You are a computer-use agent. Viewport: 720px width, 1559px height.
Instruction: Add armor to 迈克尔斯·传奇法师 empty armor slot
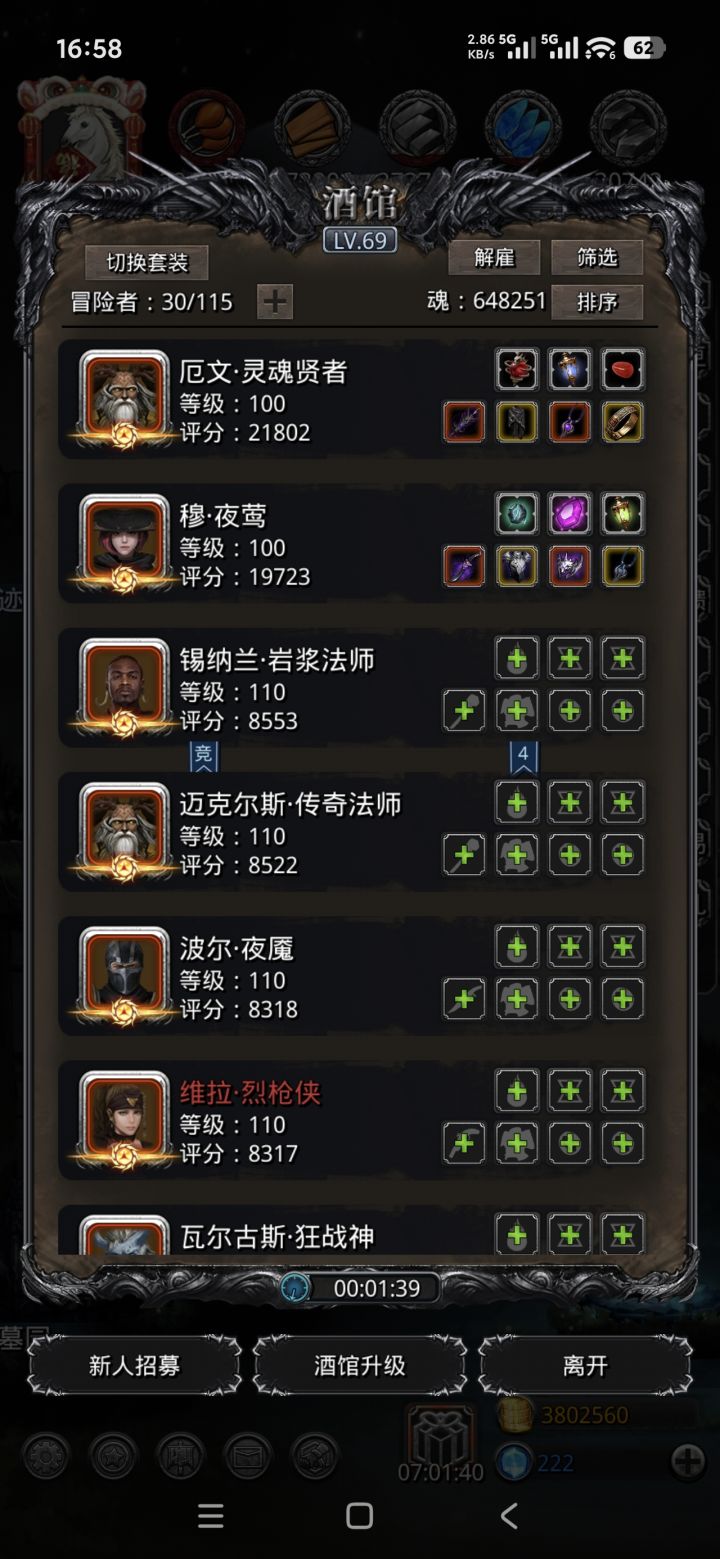[517, 854]
